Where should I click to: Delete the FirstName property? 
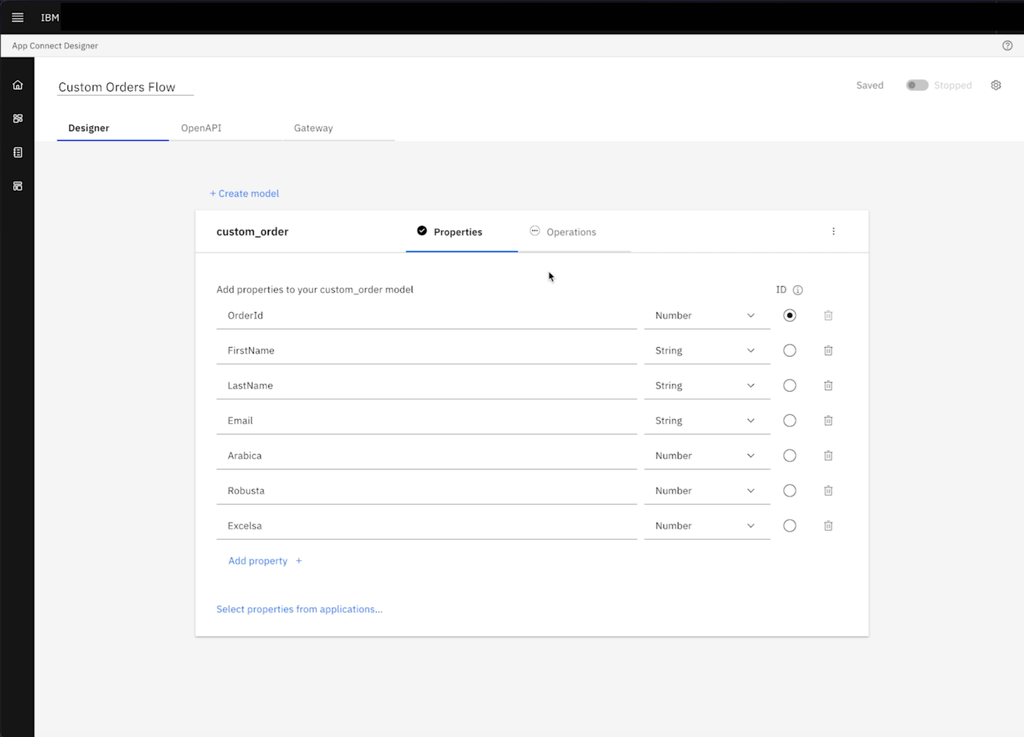click(828, 351)
